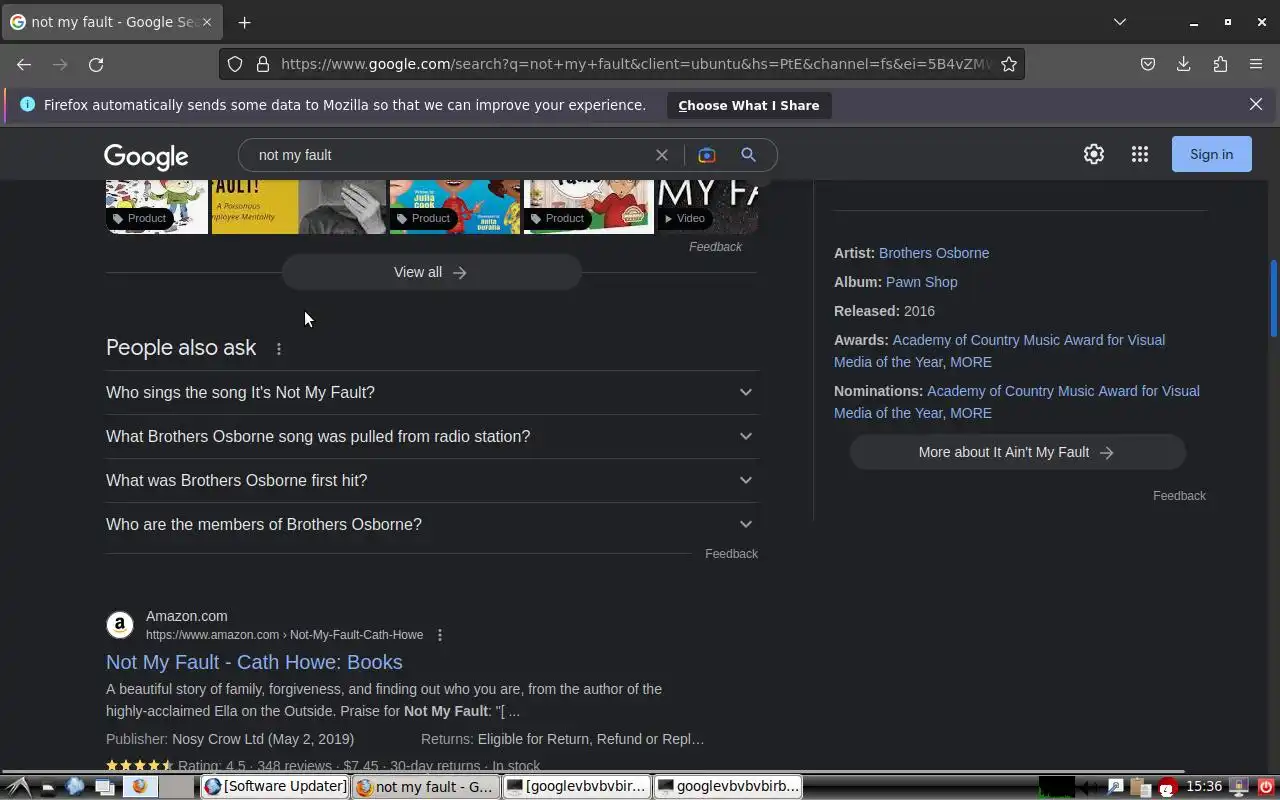Viewport: 1280px width, 800px height.
Task: Clear the Google search box
Action: point(662,155)
